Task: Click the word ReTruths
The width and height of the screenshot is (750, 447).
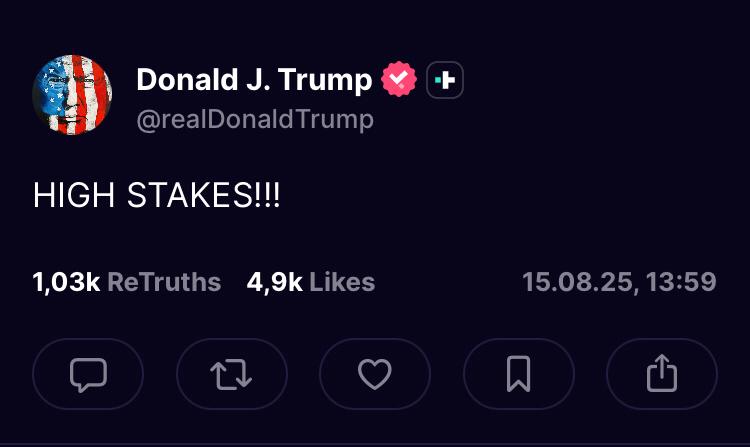Action: 164,282
